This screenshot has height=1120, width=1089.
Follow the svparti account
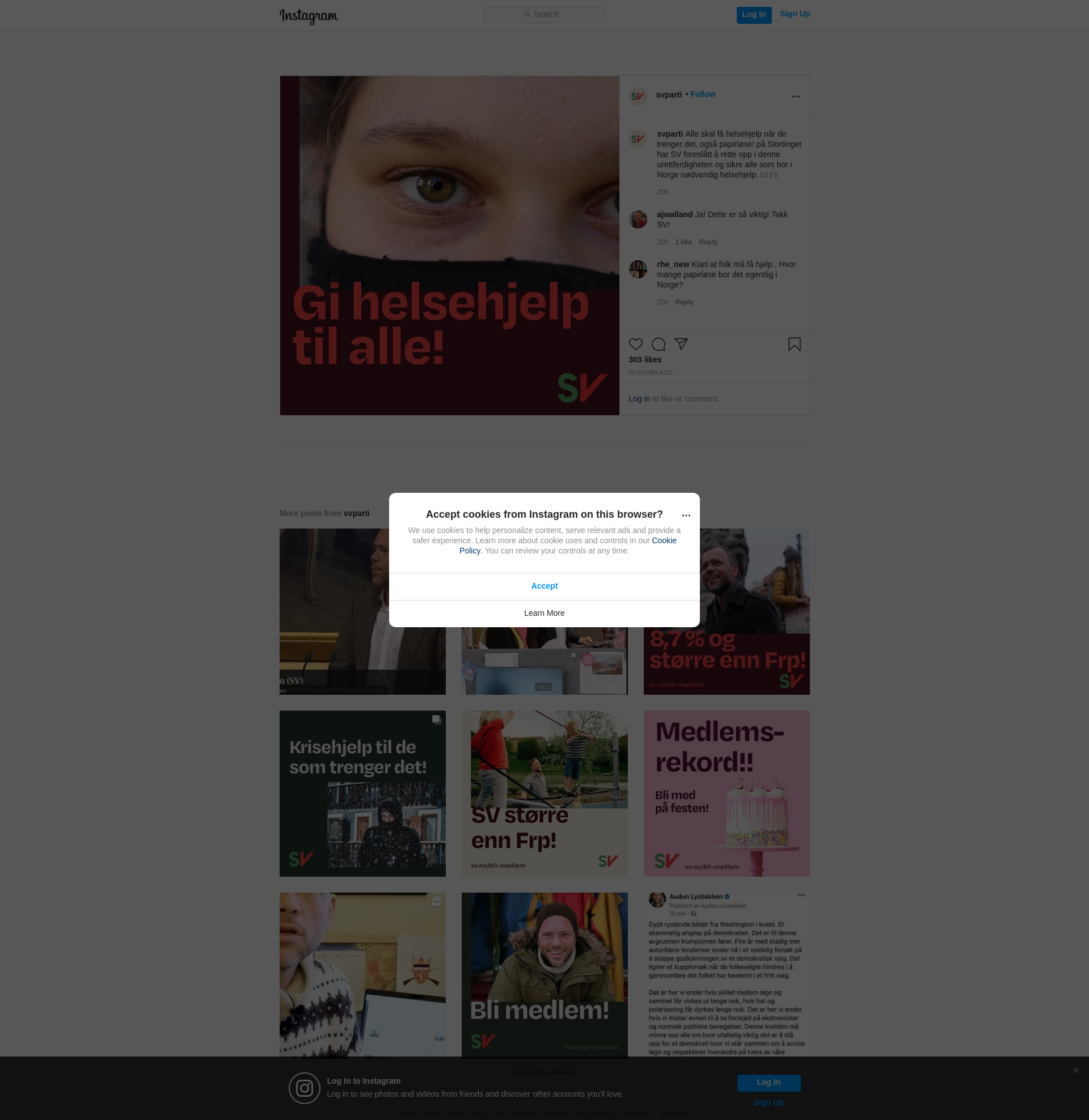coord(702,94)
